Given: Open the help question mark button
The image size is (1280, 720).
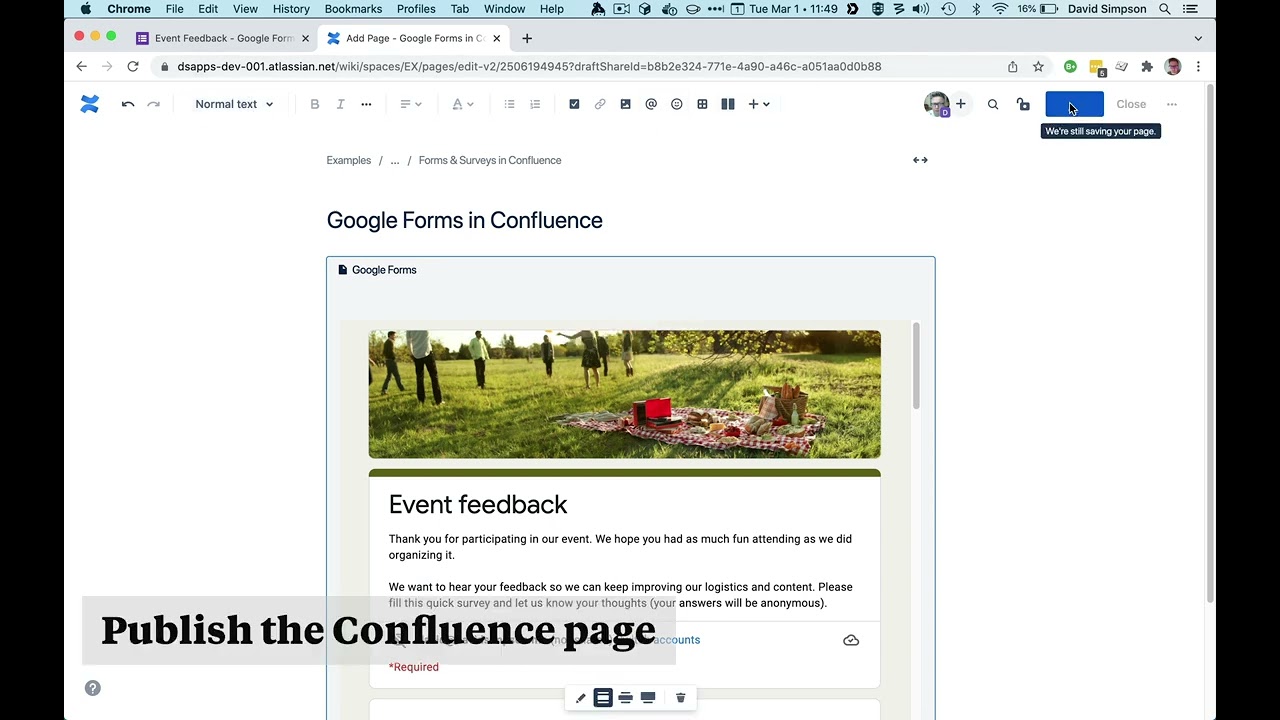Looking at the screenshot, I should pyautogui.click(x=93, y=688).
